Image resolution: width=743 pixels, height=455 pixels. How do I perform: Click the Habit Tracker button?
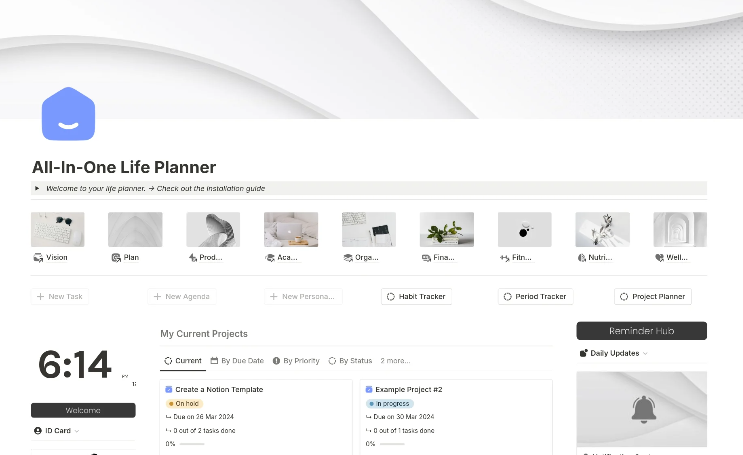(416, 297)
